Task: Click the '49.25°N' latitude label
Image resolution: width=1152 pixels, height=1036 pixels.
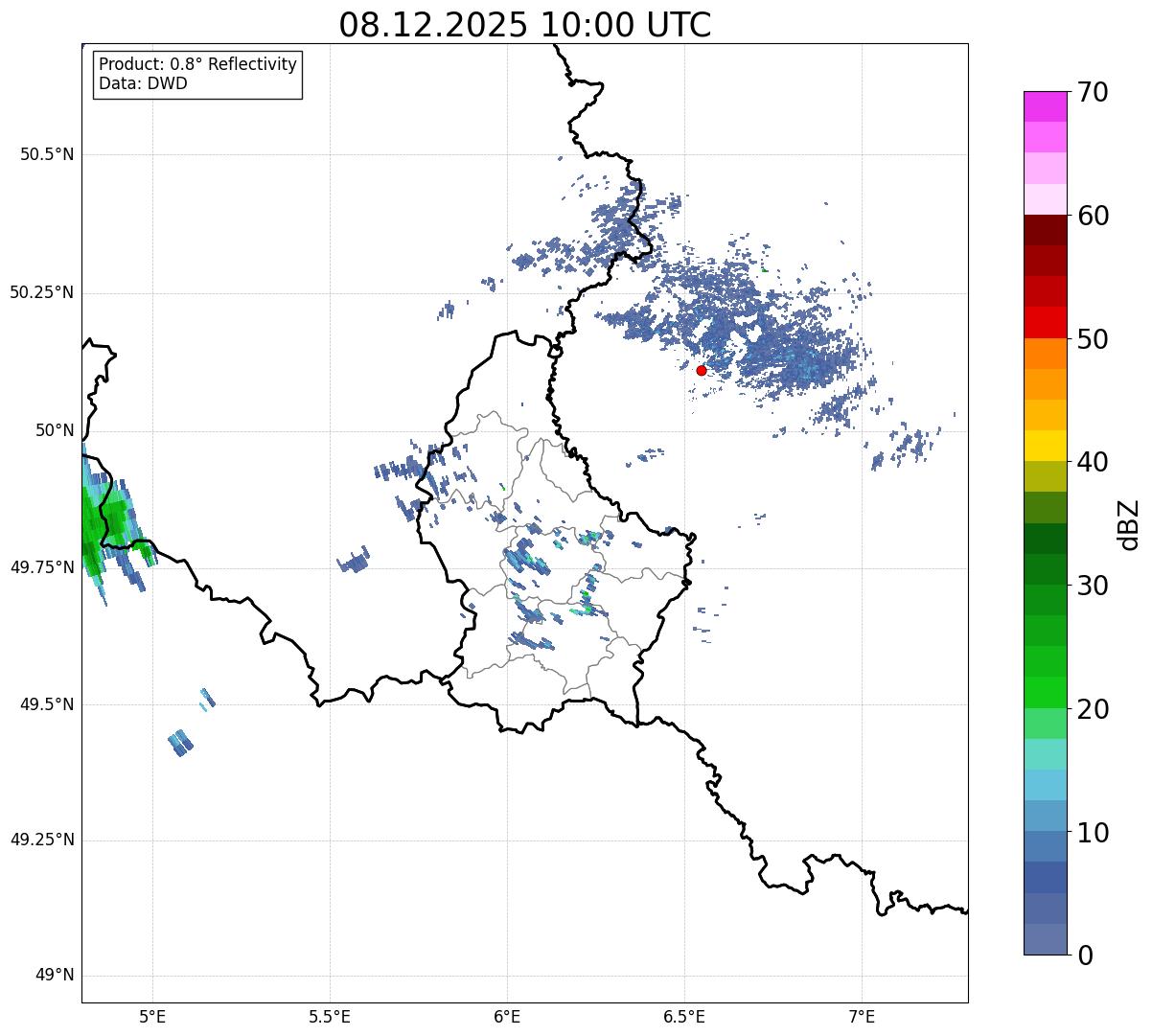Action: [x=42, y=840]
